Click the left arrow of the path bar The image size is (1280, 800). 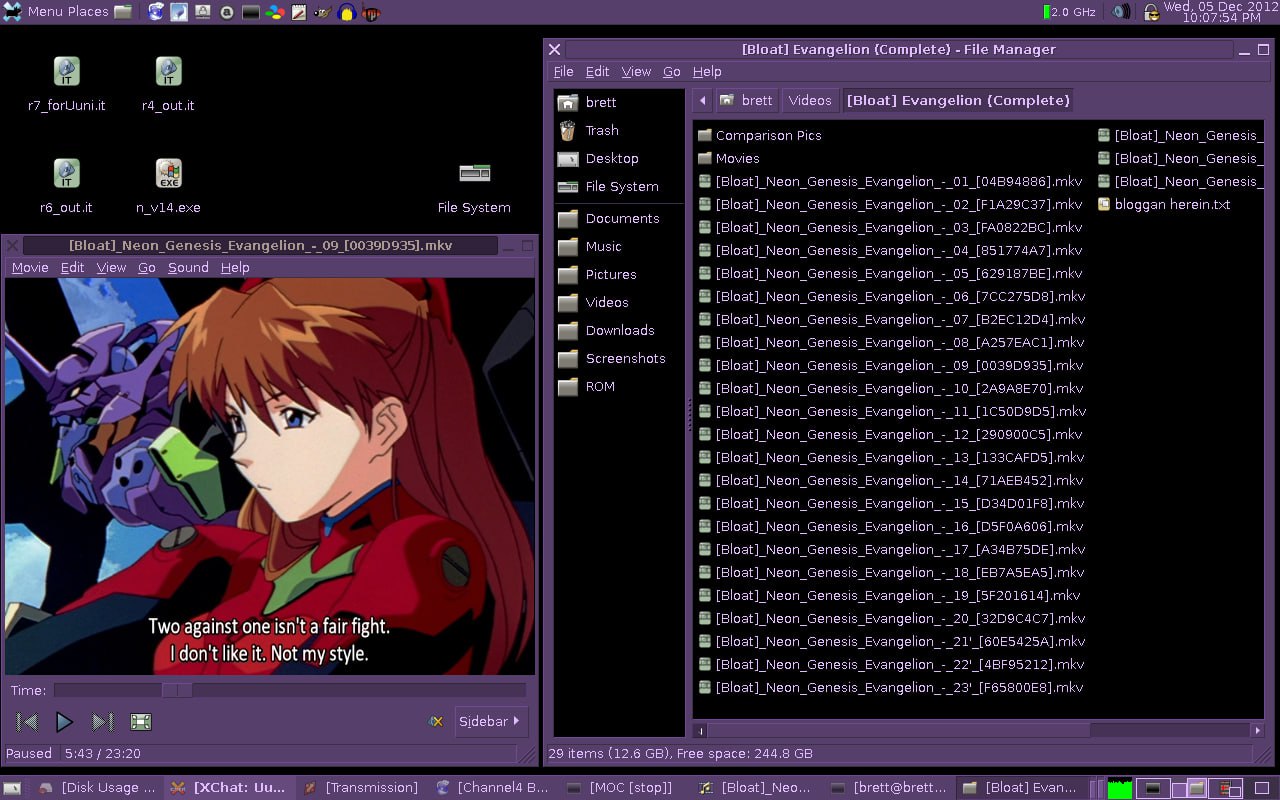(703, 100)
